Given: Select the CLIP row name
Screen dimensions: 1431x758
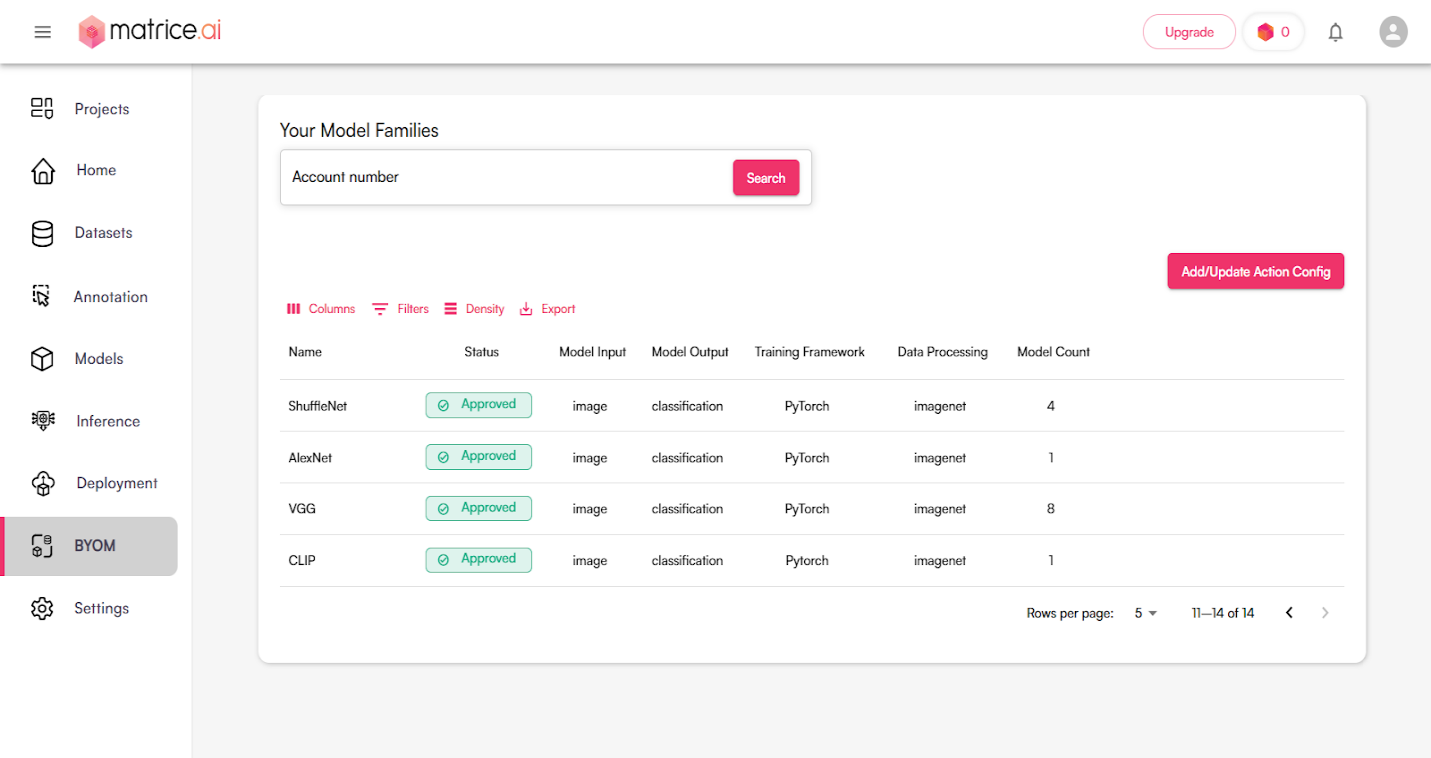Looking at the screenshot, I should [x=302, y=561].
